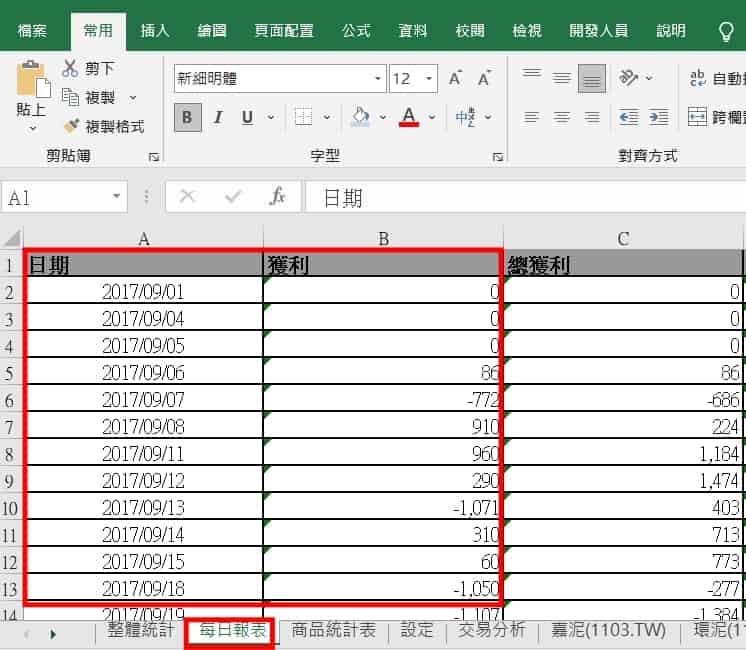Screen dimensions: 746x650
Task: Switch to the 公式 (Formulas) ribbon tab
Action: [356, 30]
